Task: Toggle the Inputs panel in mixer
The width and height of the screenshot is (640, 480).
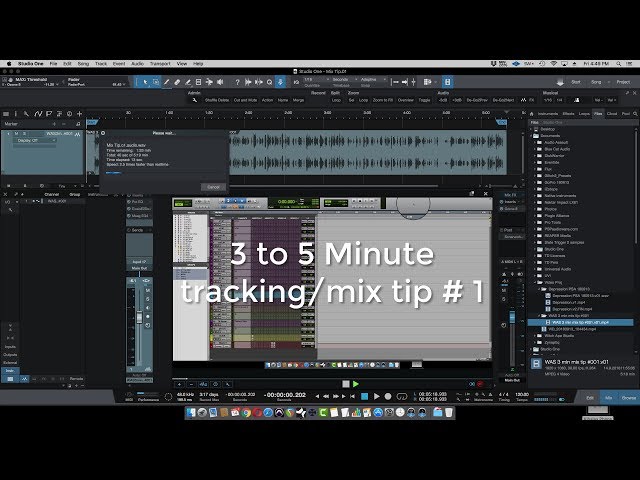Action: [10, 347]
